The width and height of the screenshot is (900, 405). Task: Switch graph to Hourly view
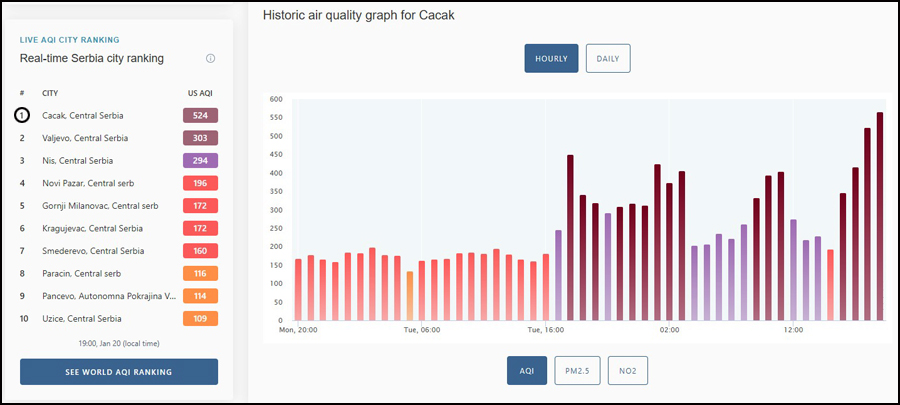pos(551,59)
